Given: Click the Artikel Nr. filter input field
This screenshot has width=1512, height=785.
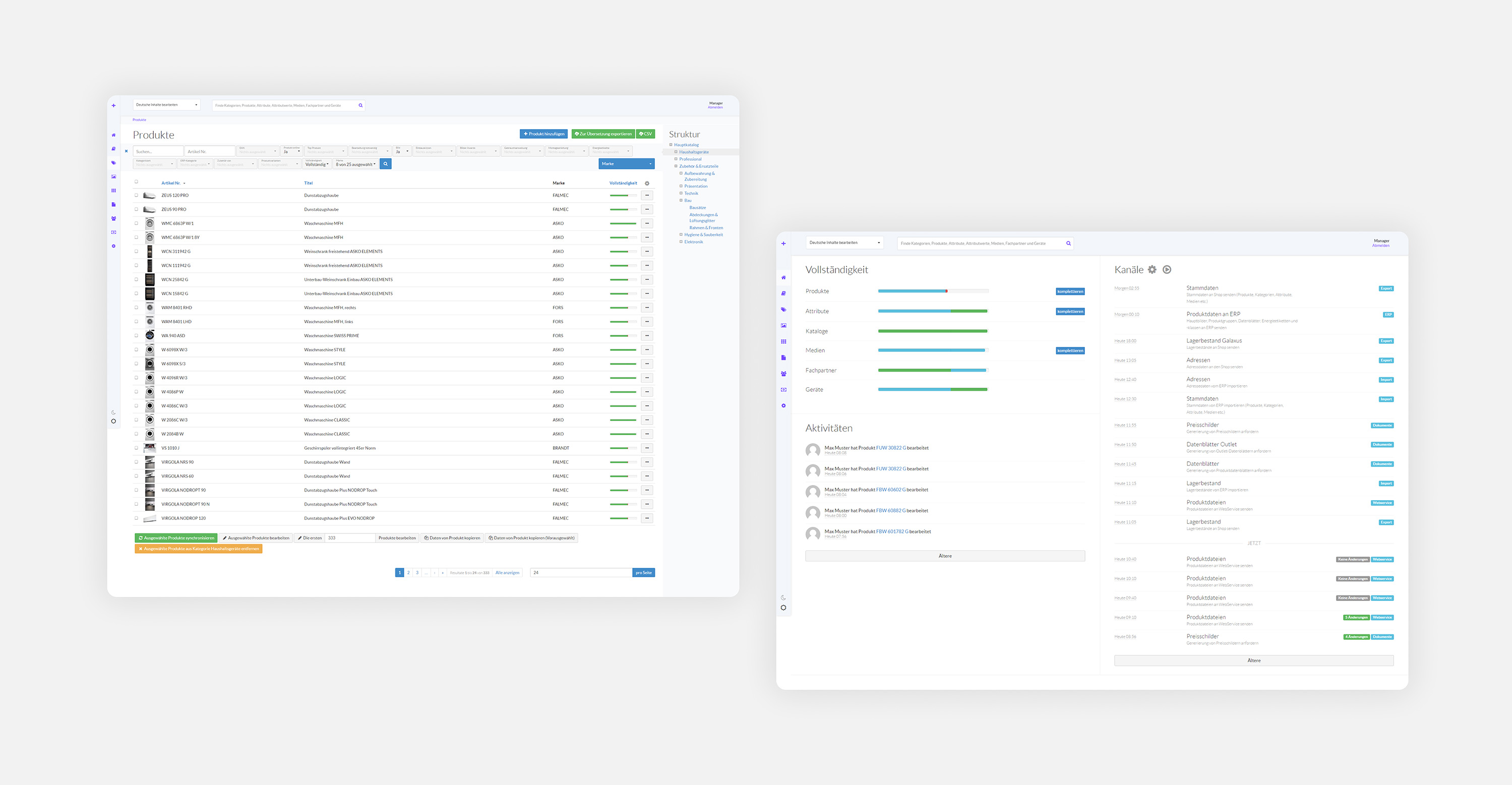Looking at the screenshot, I should coord(210,151).
